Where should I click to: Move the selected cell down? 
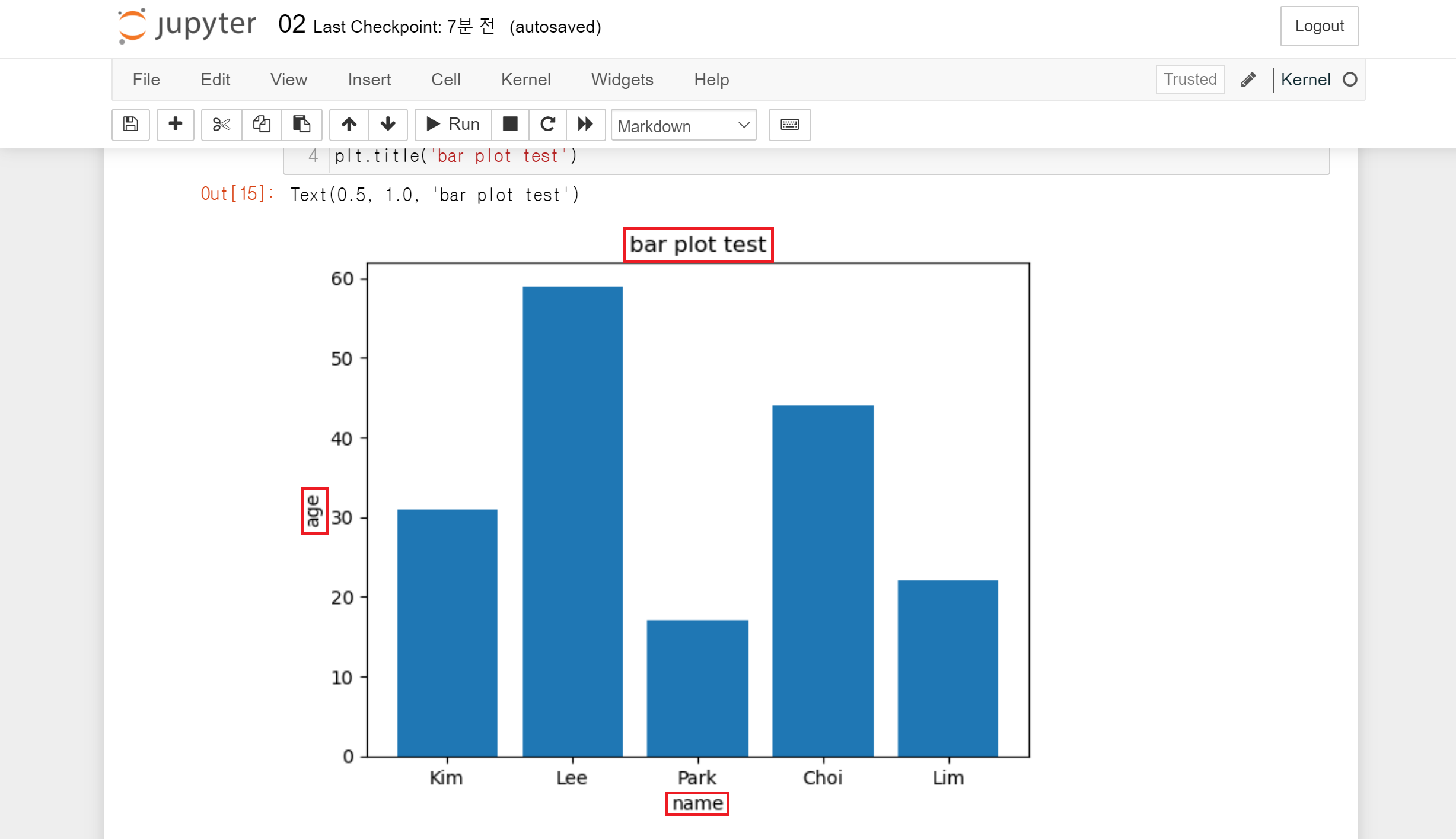[388, 124]
